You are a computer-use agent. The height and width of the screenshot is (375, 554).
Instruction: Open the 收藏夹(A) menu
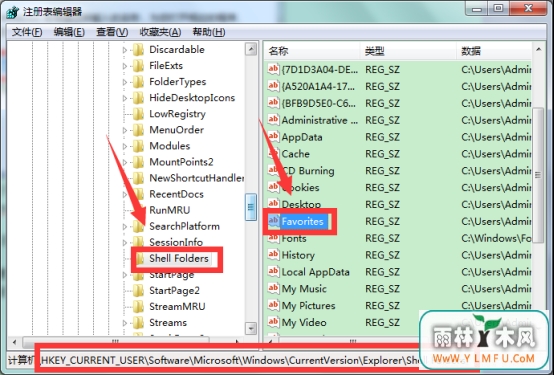(x=160, y=32)
